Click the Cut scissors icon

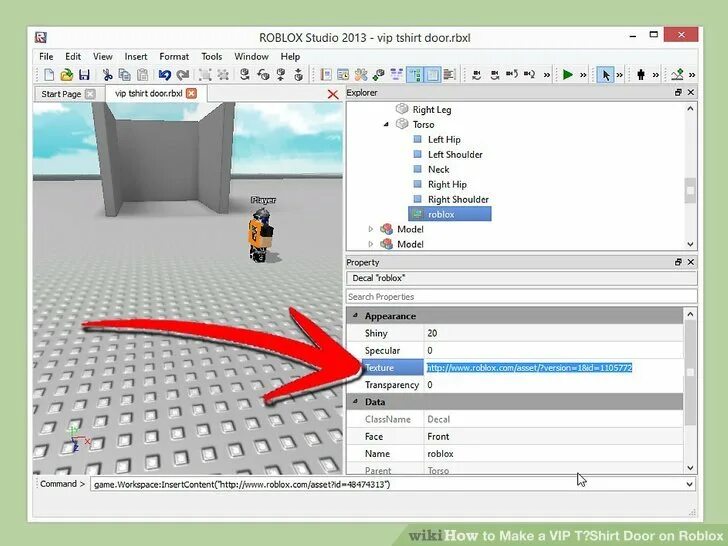point(107,74)
